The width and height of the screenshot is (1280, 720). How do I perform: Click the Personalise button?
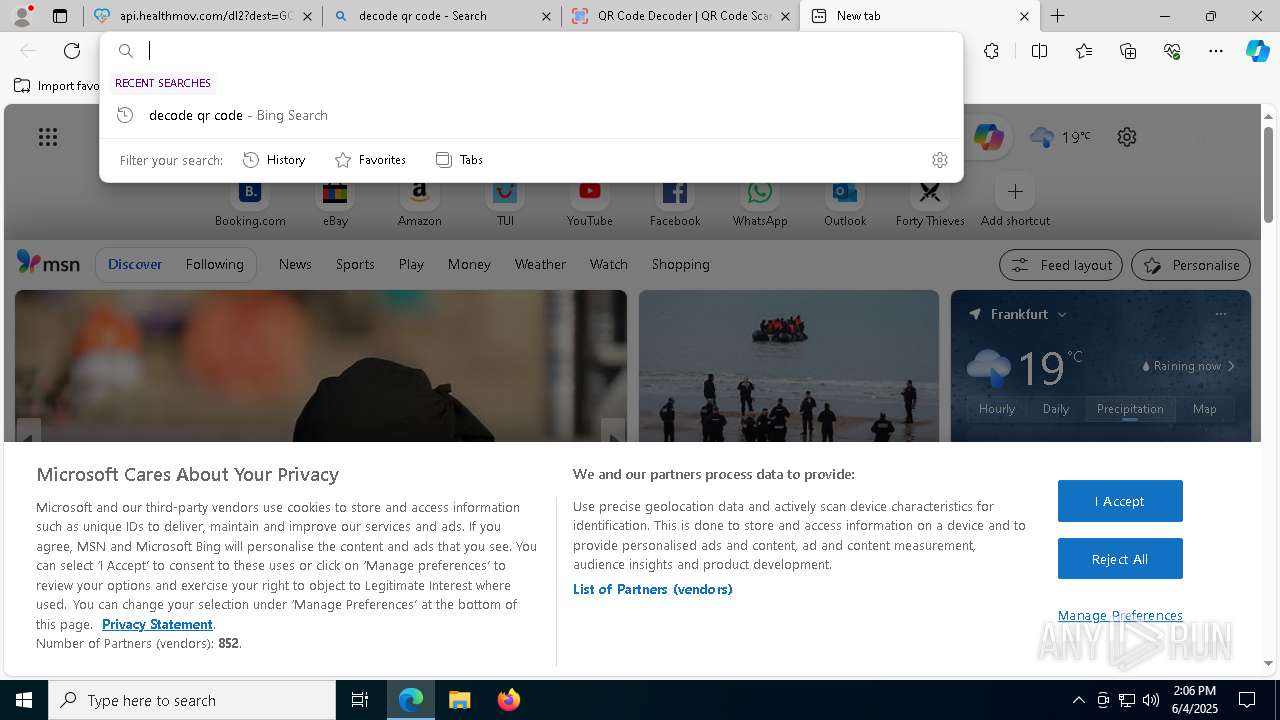tap(1191, 265)
